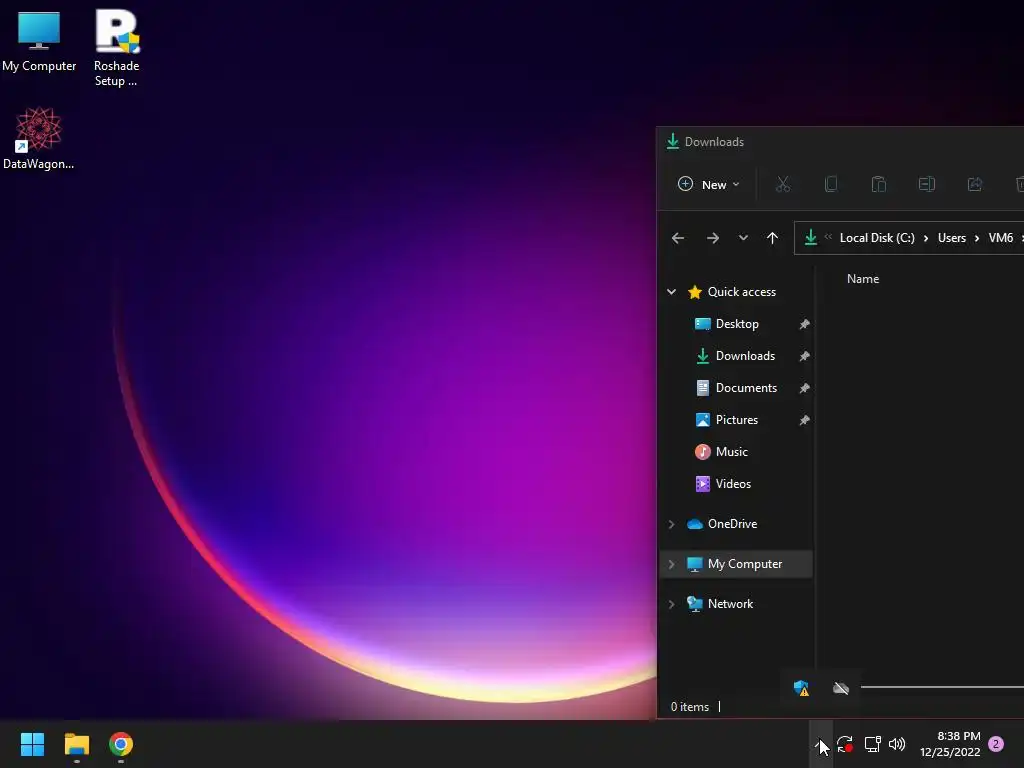Toggle hidden icons tray chevron
The height and width of the screenshot is (768, 1024).
tap(820, 744)
